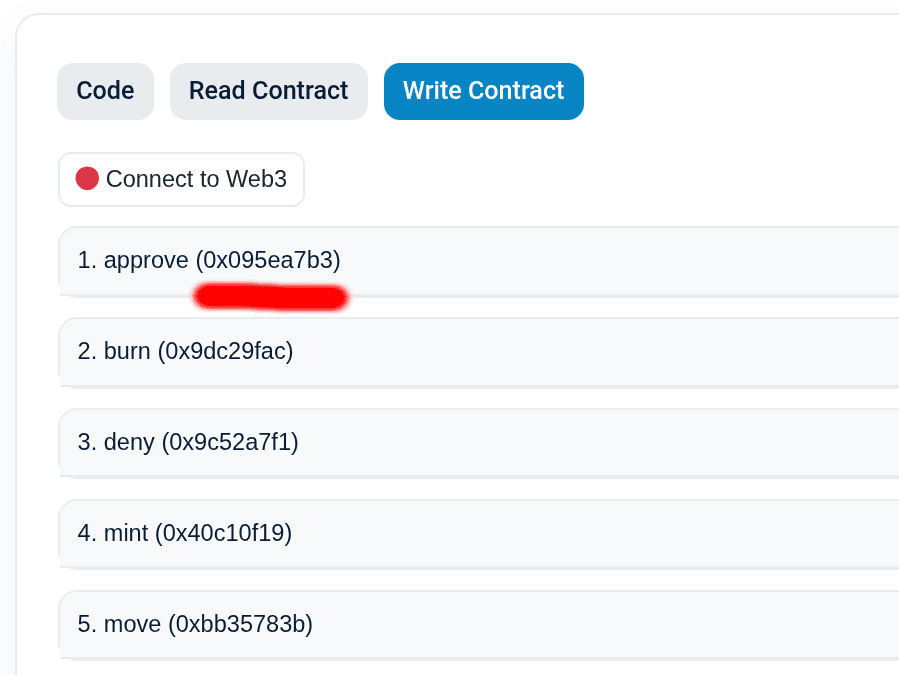
Task: Click the red Web3 connection status dot
Action: tap(87, 178)
